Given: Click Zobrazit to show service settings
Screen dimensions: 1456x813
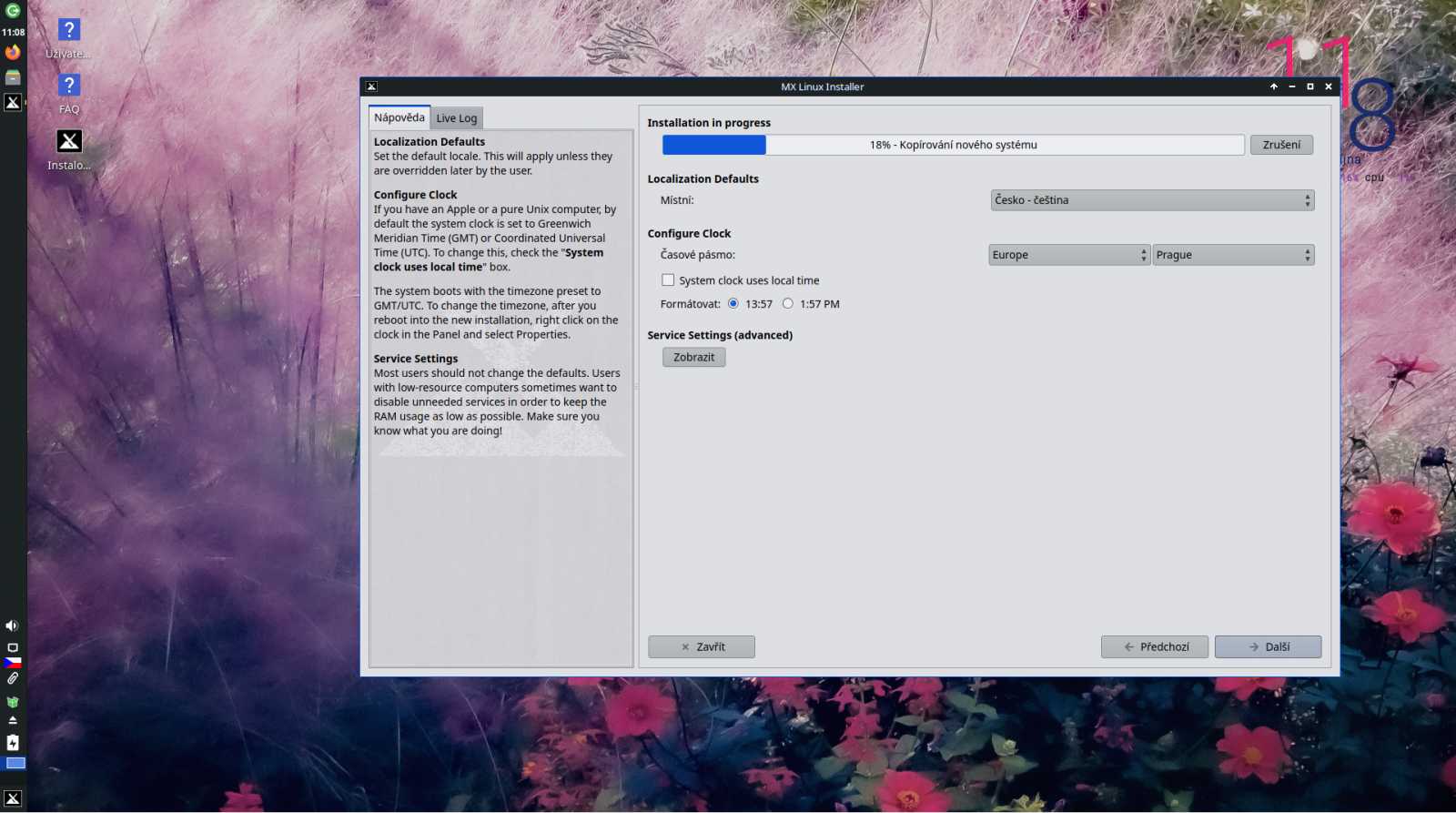Looking at the screenshot, I should [694, 357].
